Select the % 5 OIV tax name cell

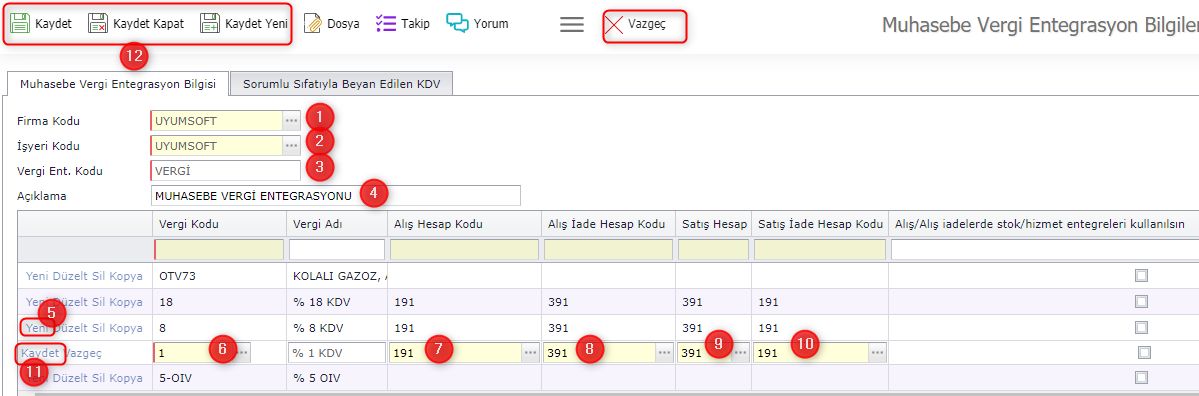pos(336,378)
